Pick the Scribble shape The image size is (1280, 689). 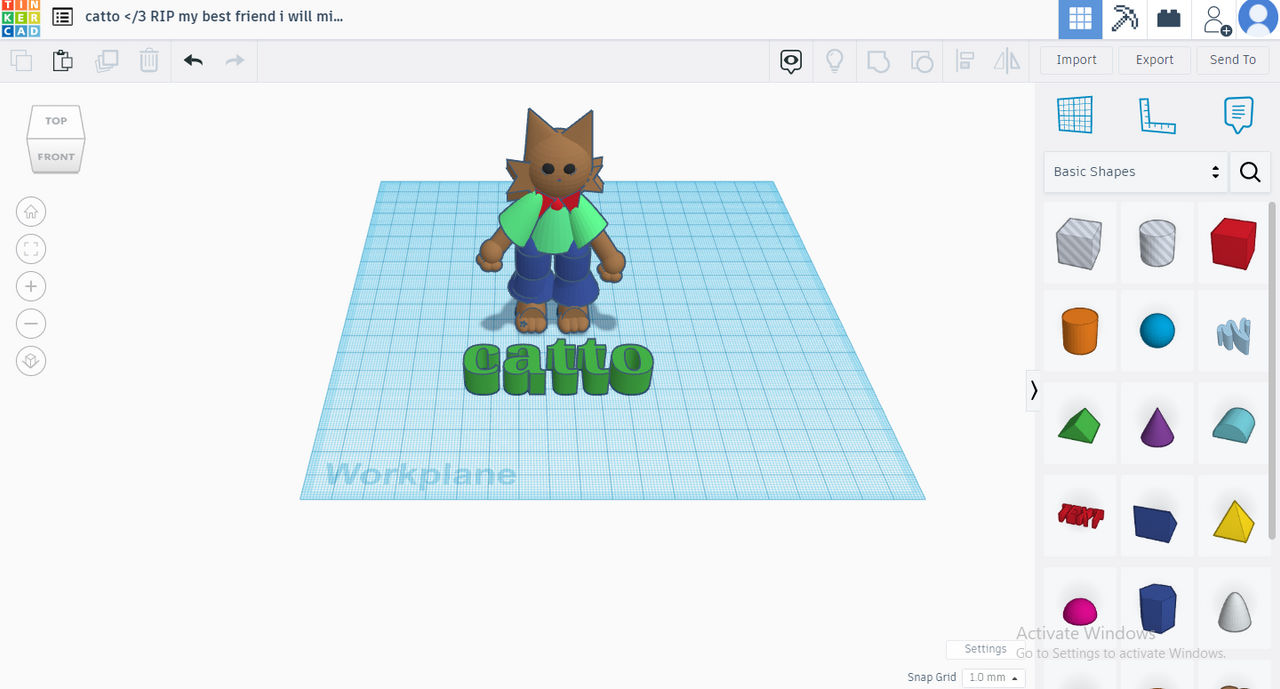(x=1233, y=334)
